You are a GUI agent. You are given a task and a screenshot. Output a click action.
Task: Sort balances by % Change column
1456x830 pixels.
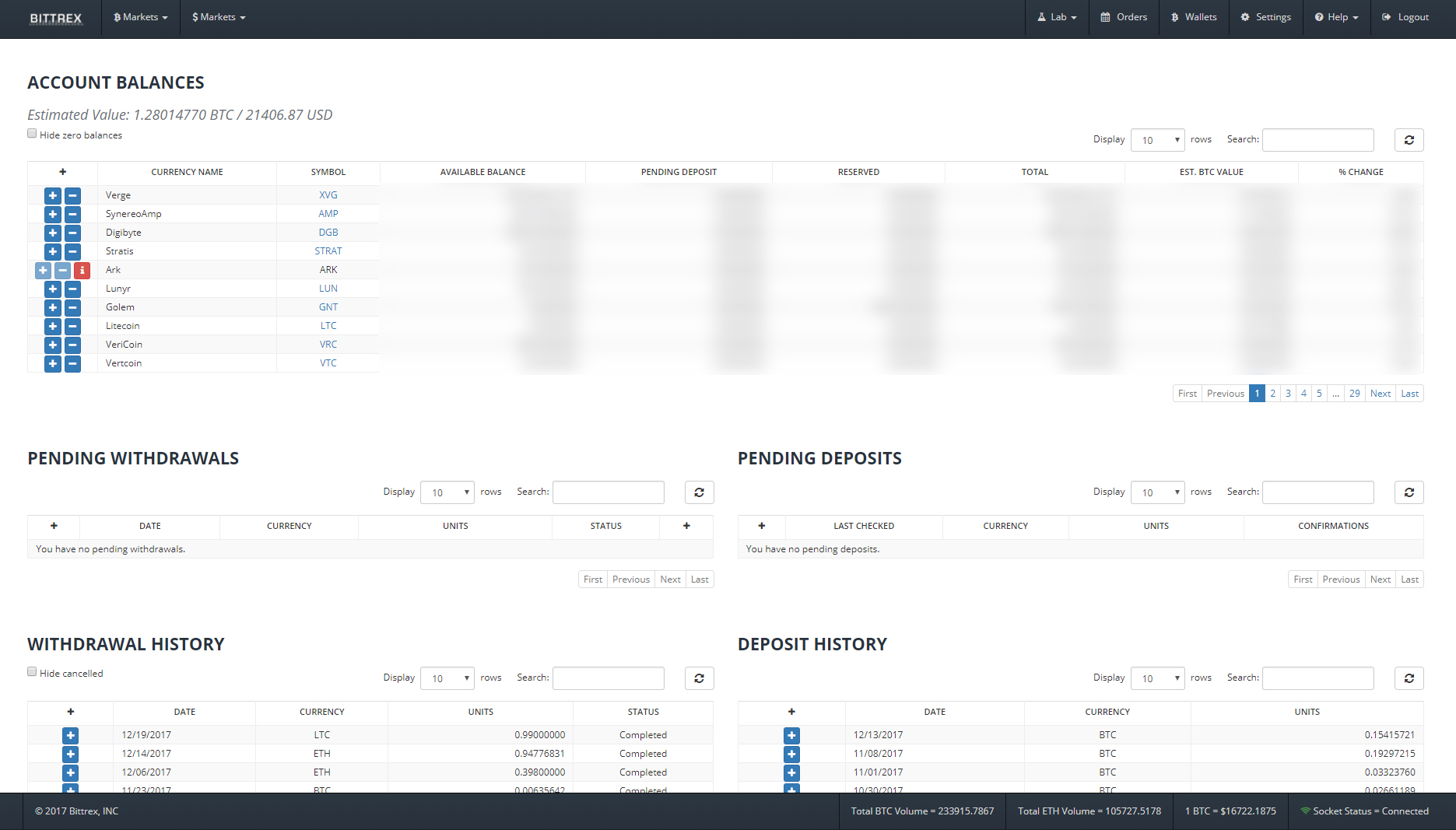click(1360, 173)
